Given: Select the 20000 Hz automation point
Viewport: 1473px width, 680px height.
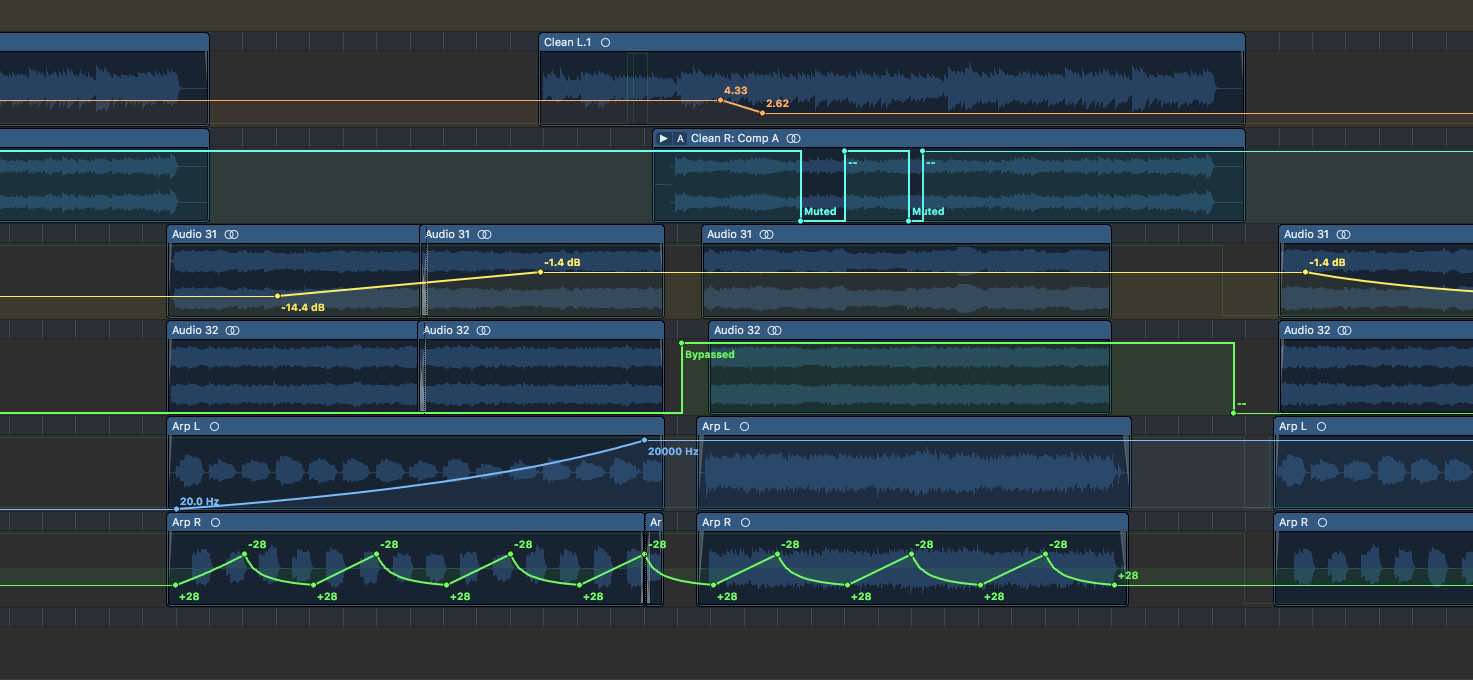Looking at the screenshot, I should coord(644,440).
